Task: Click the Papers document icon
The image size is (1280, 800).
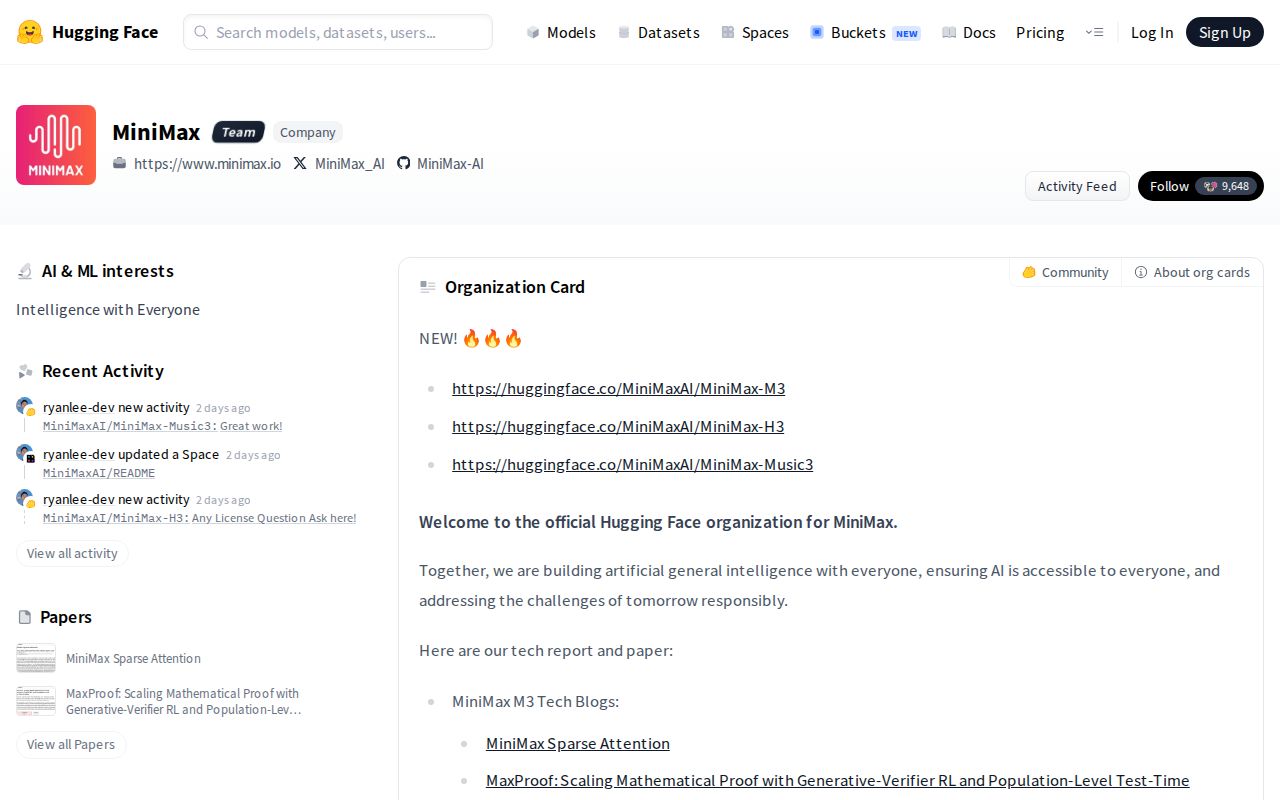Action: 24,617
